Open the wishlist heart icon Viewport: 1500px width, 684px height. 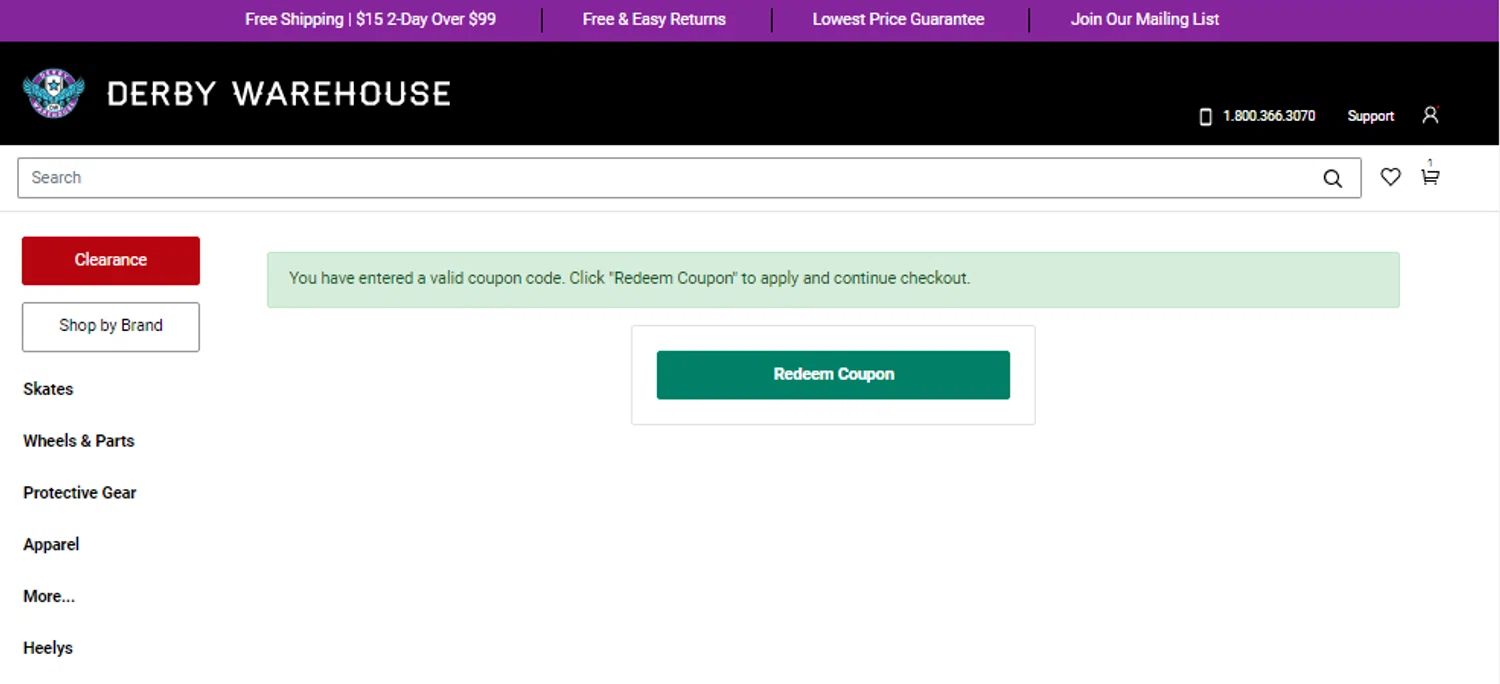coord(1390,177)
